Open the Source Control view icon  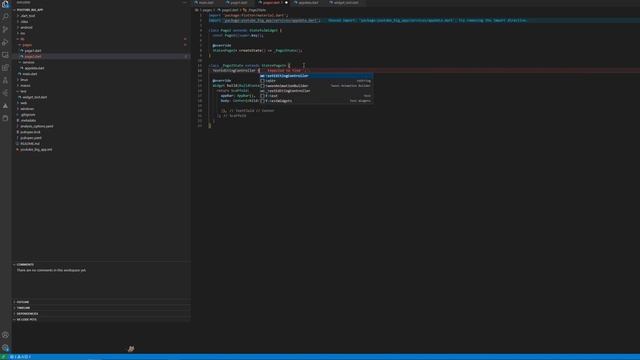click(x=5, y=30)
